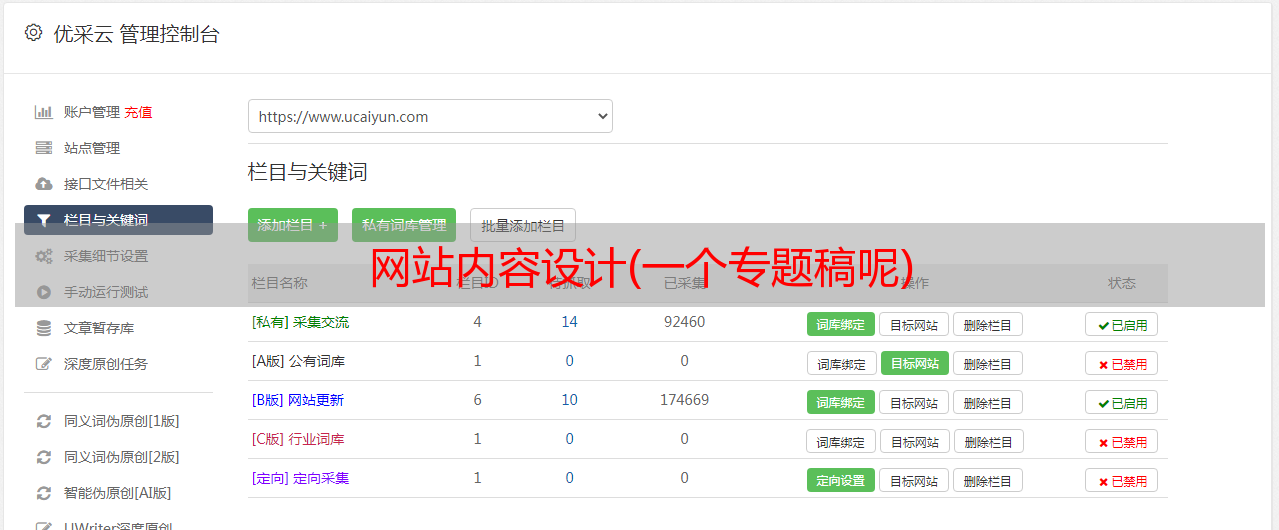Image resolution: width=1279 pixels, height=530 pixels.
Task: Click the filter icon for 栏目与关键词
Action: pos(43,220)
